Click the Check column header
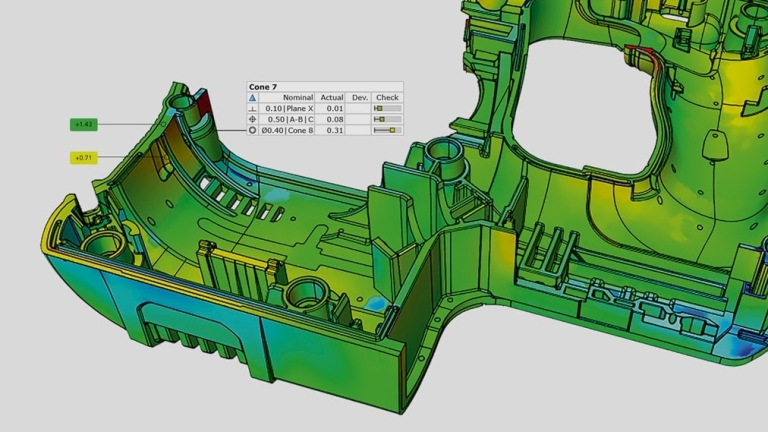 coord(387,98)
